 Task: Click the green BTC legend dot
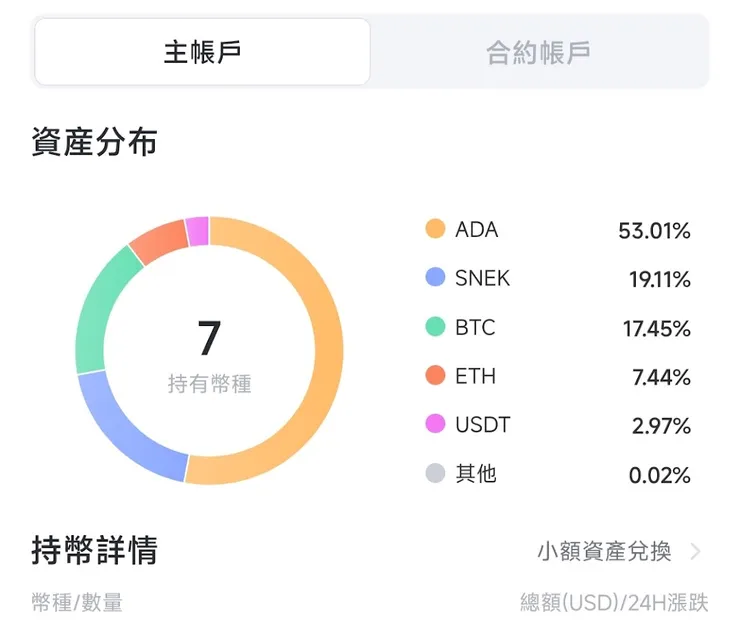(x=435, y=327)
